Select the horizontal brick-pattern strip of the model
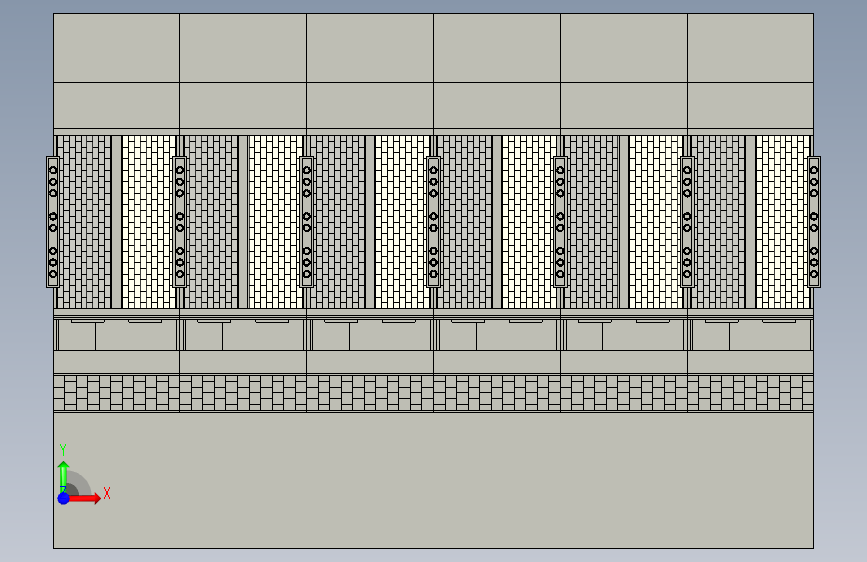 (x=434, y=393)
